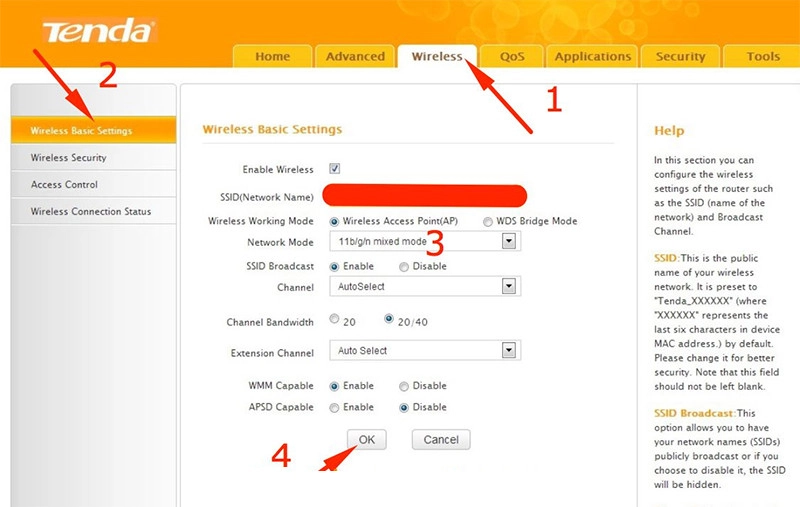The image size is (800, 507).
Task: Click the OK button
Action: (367, 440)
